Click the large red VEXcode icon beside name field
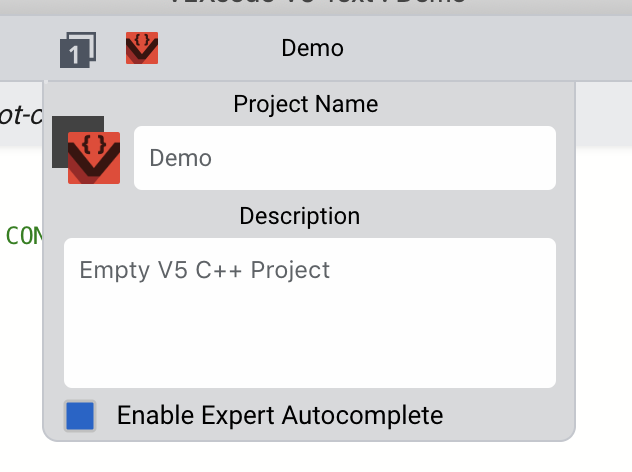Screen dimensions: 632x472 tap(94, 158)
